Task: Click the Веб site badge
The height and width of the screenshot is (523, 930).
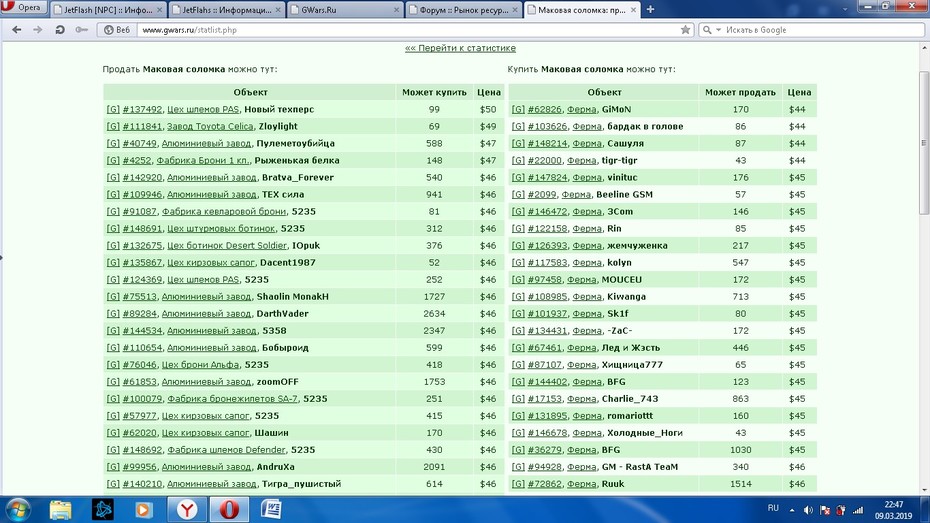Action: [116, 30]
